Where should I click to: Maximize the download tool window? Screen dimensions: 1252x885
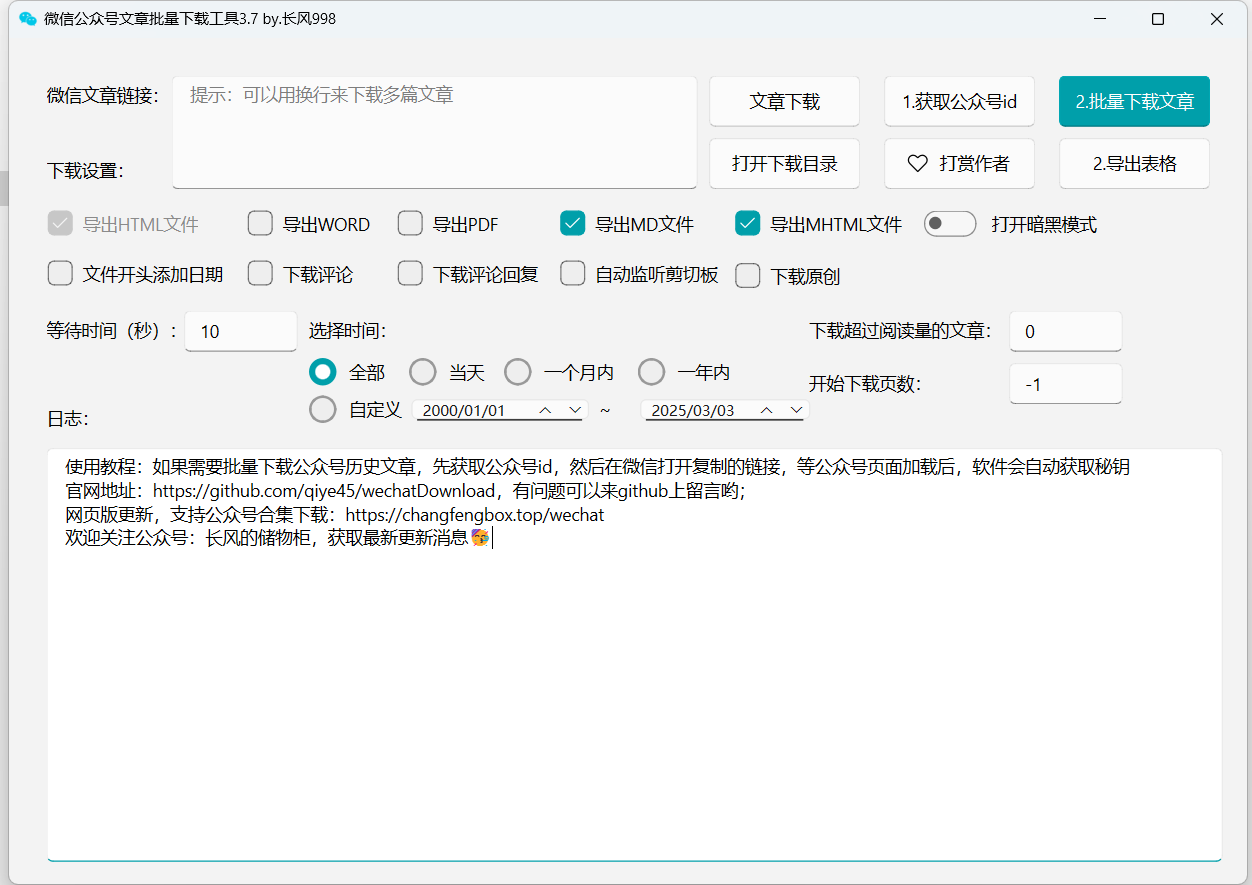1158,19
